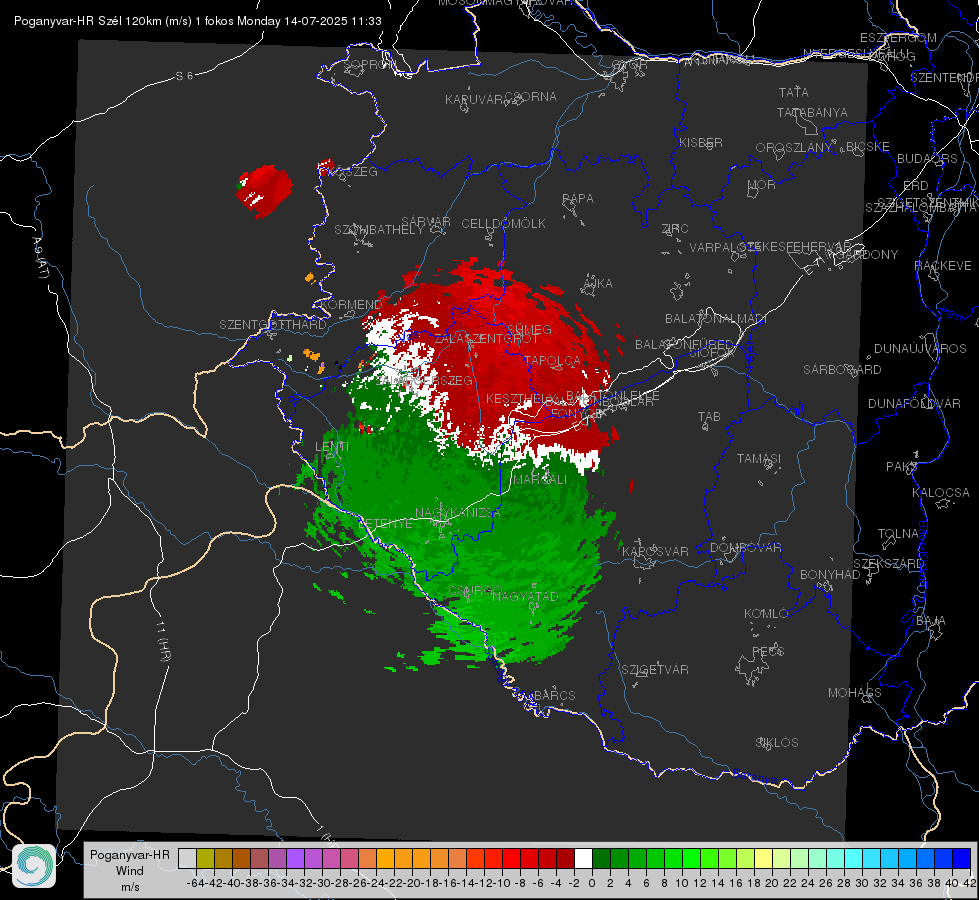Pick the olive swatch between -64 and -42
979x900 pixels.
[205, 858]
